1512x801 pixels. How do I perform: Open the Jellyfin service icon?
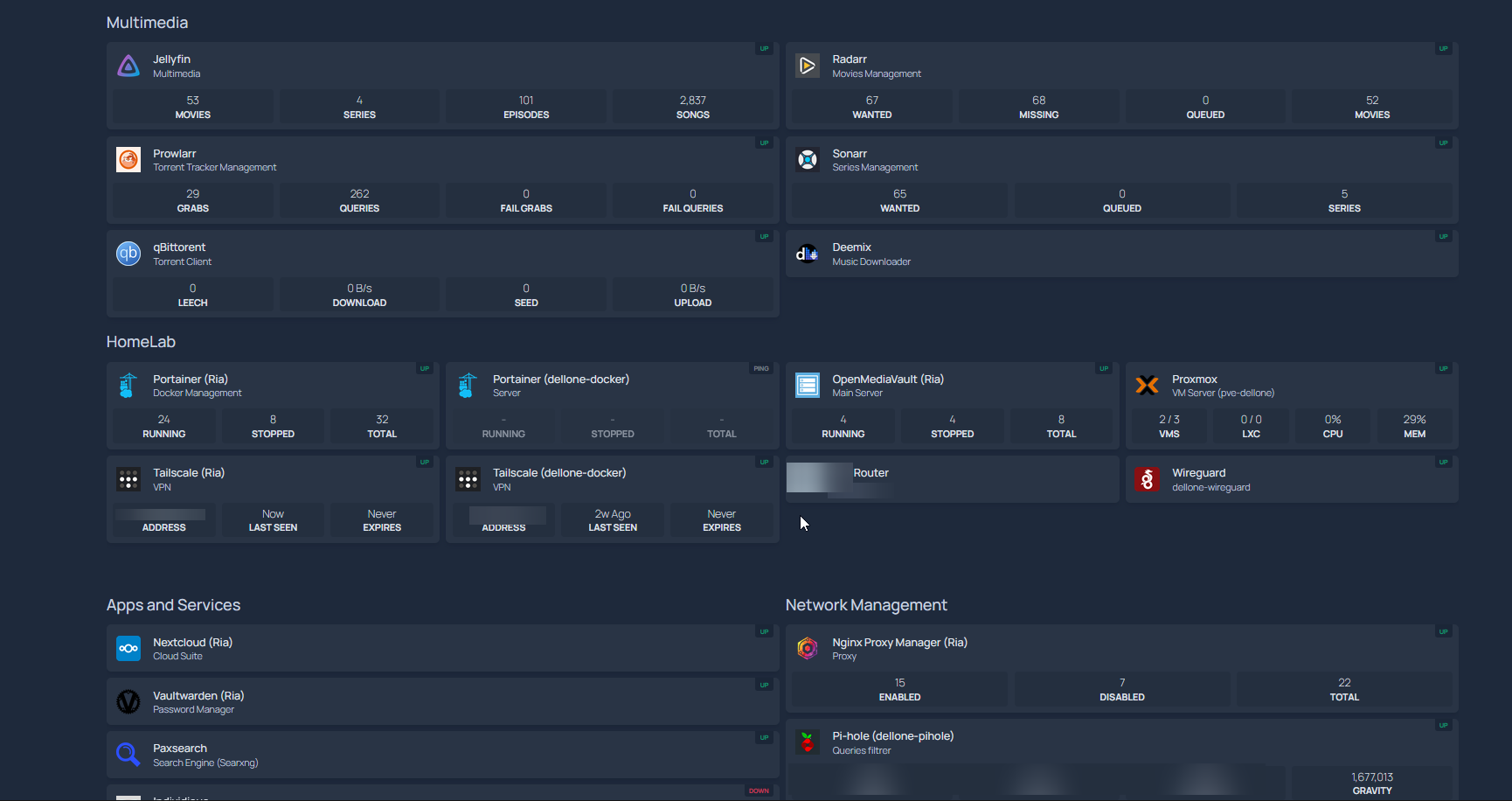(x=128, y=66)
